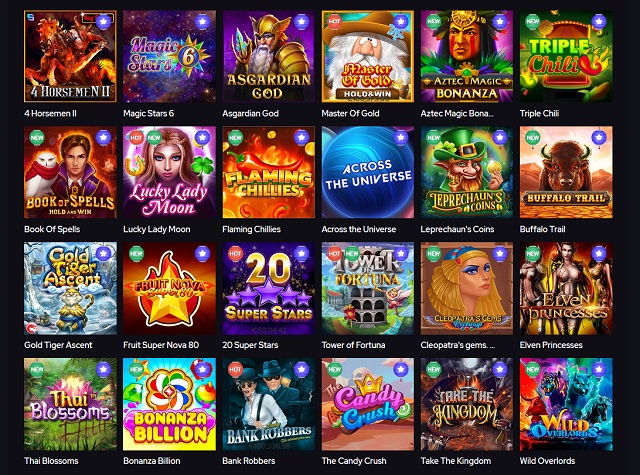Click the star icon on Bank Robbers tile

[301, 369]
